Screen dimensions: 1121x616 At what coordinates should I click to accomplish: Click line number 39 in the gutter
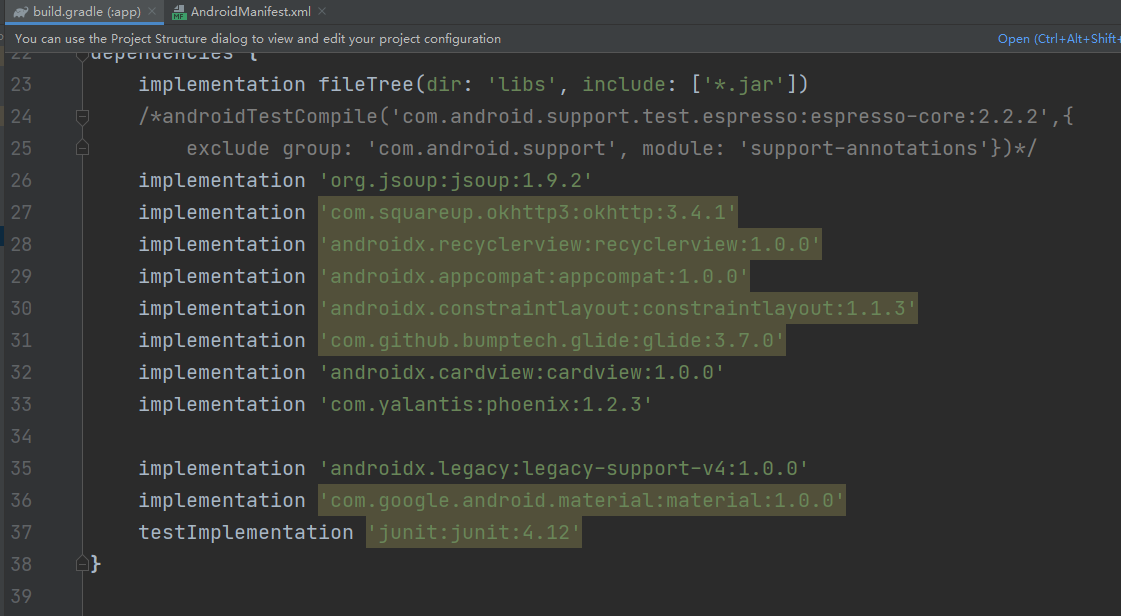coord(21,596)
